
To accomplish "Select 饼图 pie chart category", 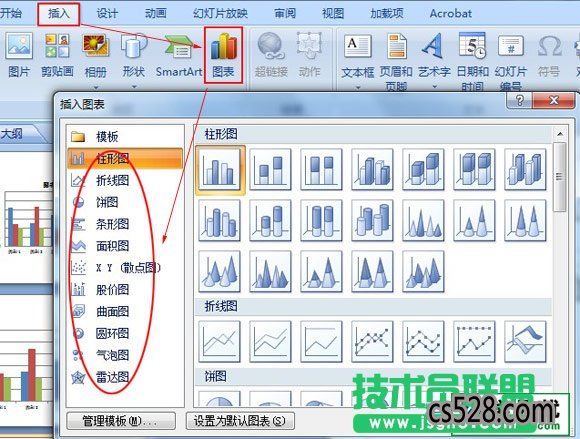I will point(125,202).
